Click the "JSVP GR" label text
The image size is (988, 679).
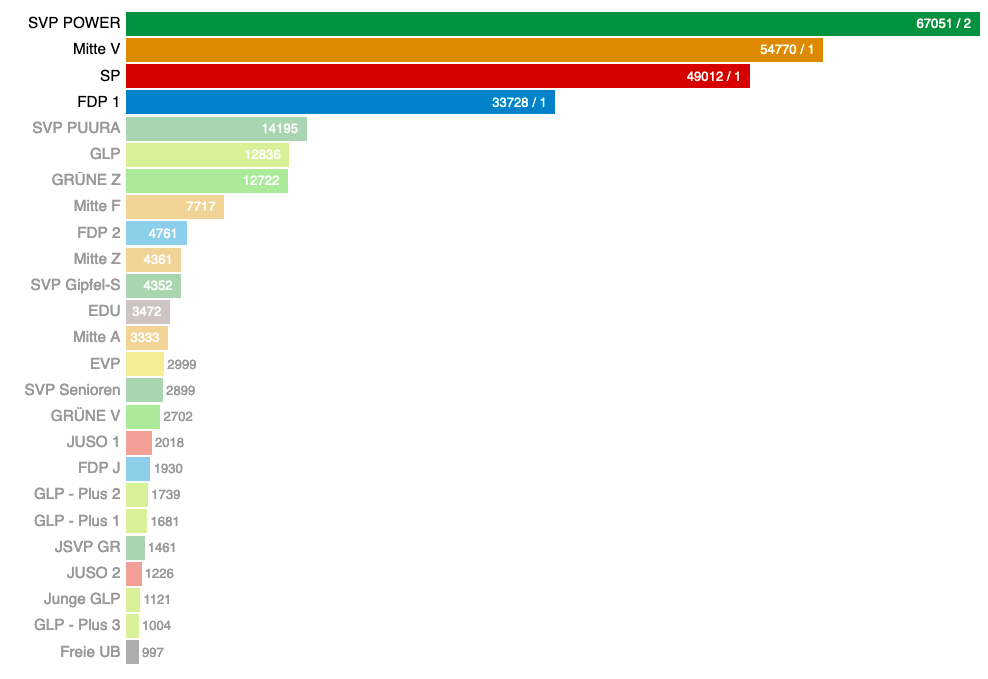88,547
